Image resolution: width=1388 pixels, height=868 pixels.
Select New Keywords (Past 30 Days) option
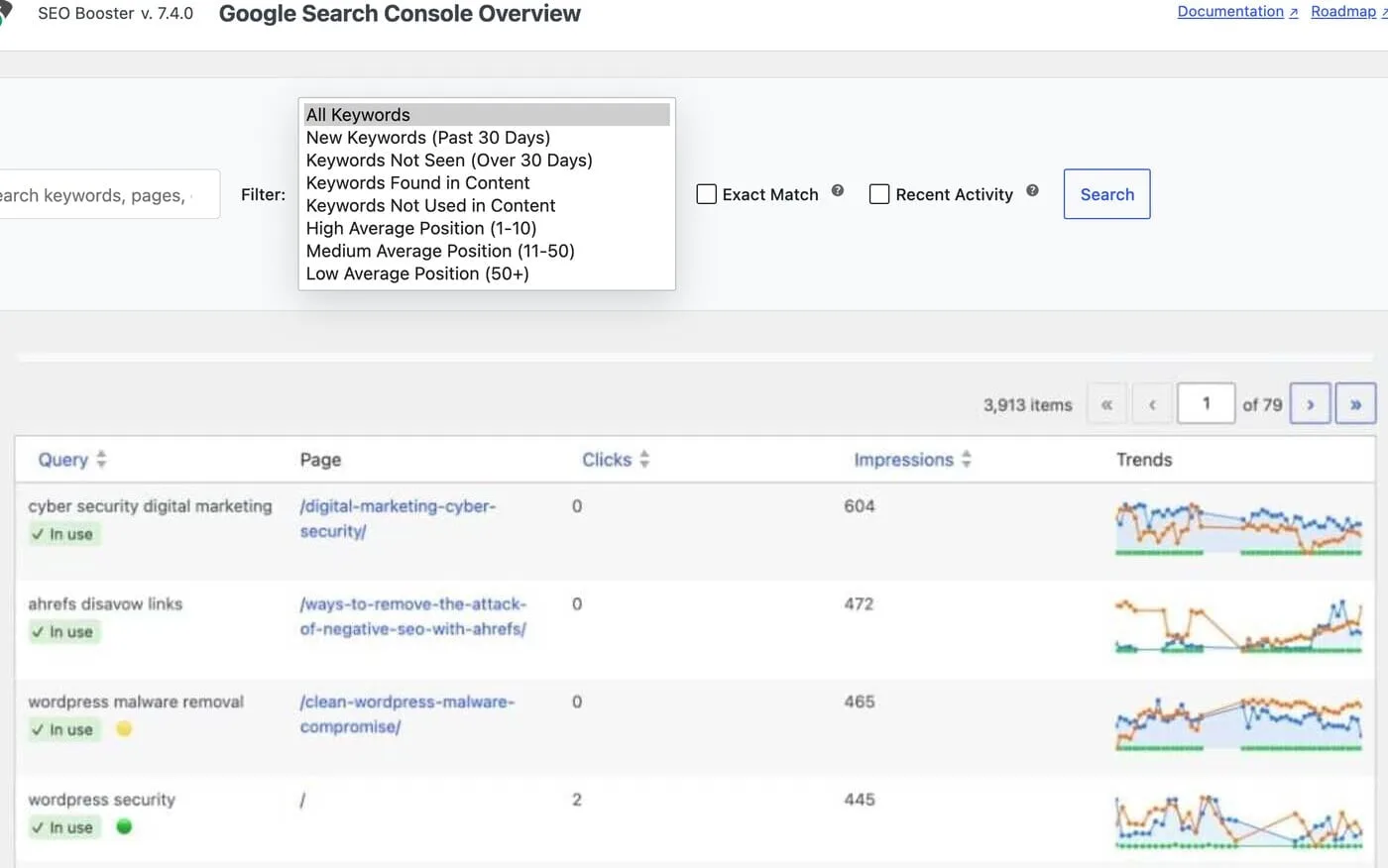[x=487, y=138]
